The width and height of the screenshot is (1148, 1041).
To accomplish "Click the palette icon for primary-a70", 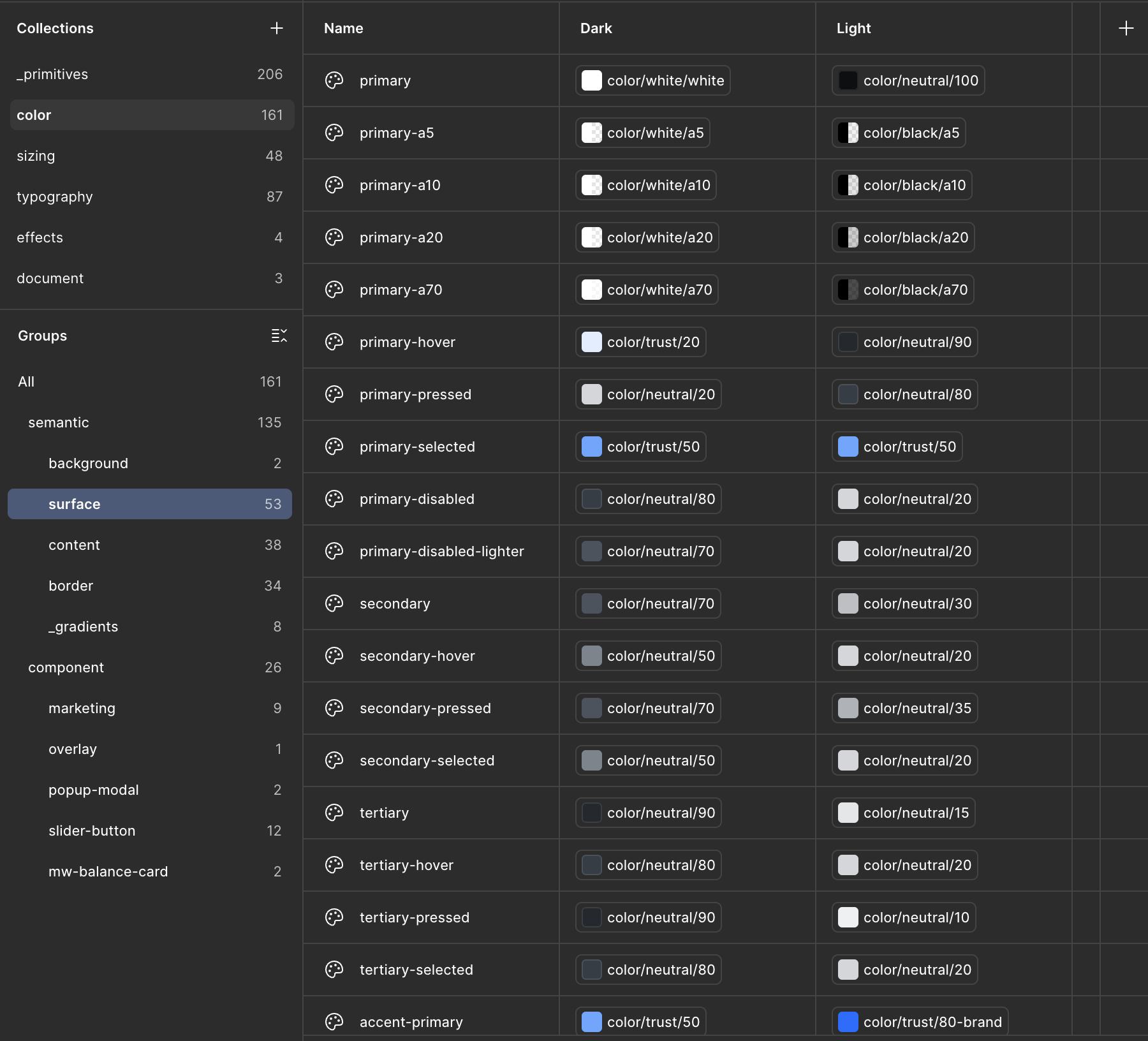I will (334, 290).
